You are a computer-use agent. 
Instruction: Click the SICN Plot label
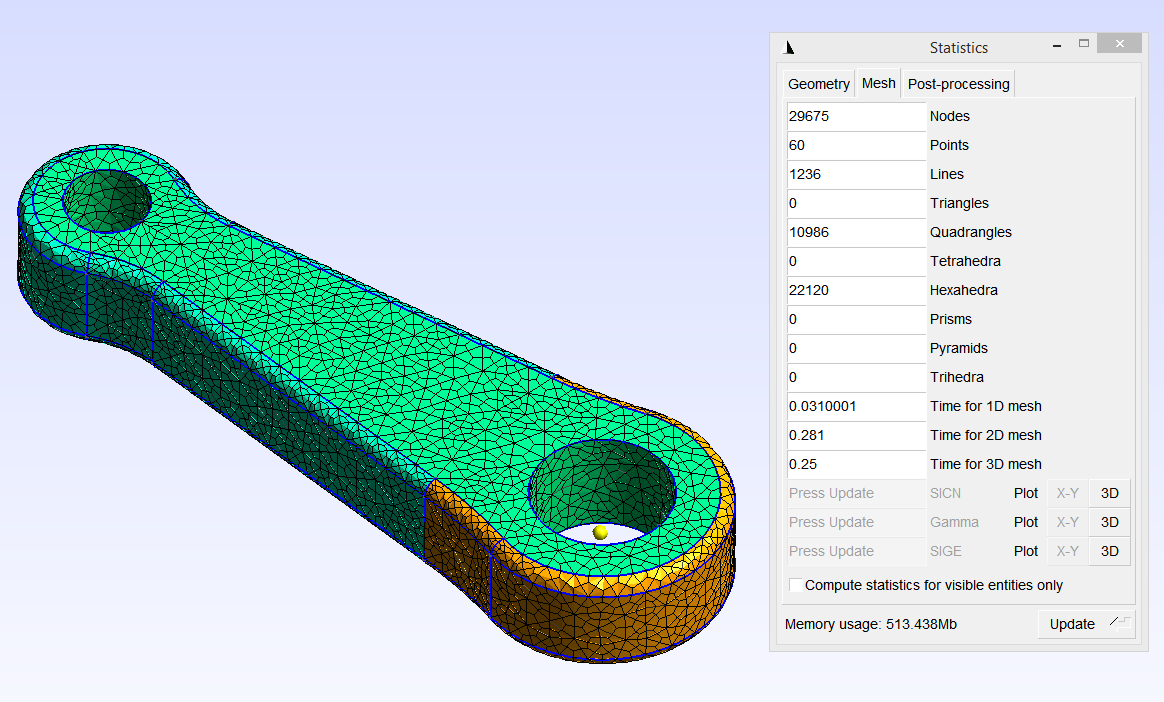(1025, 493)
